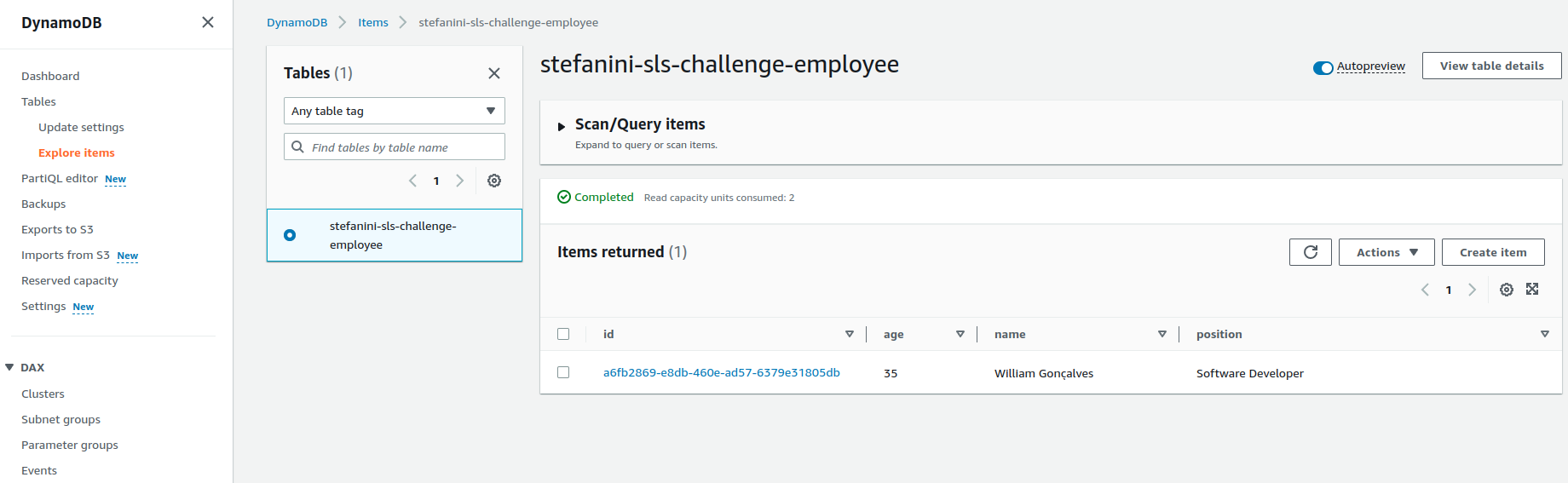Open DAX Subnet groups page

tap(61, 419)
